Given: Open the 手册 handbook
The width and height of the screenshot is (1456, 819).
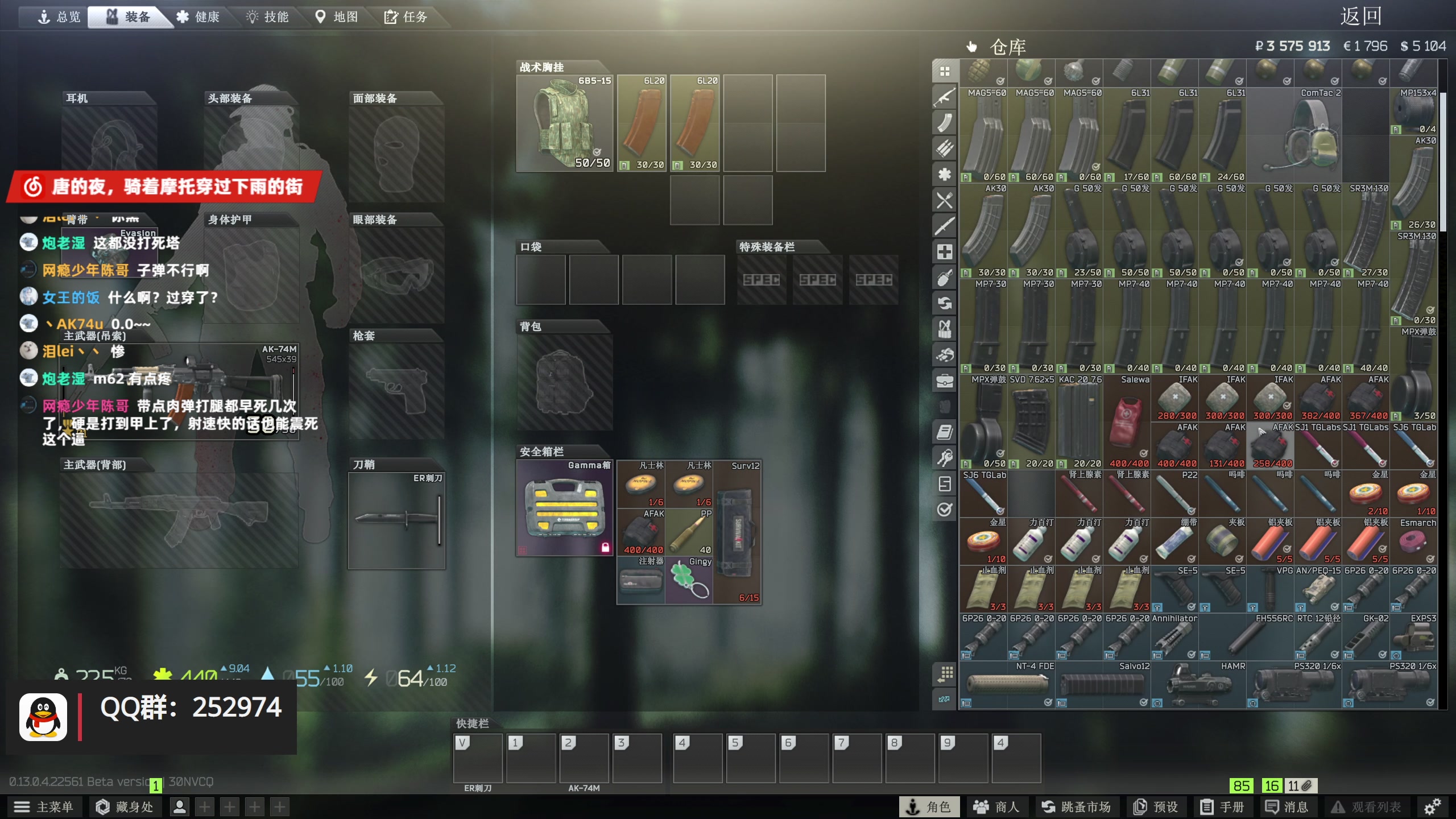Looking at the screenshot, I should 1223,806.
